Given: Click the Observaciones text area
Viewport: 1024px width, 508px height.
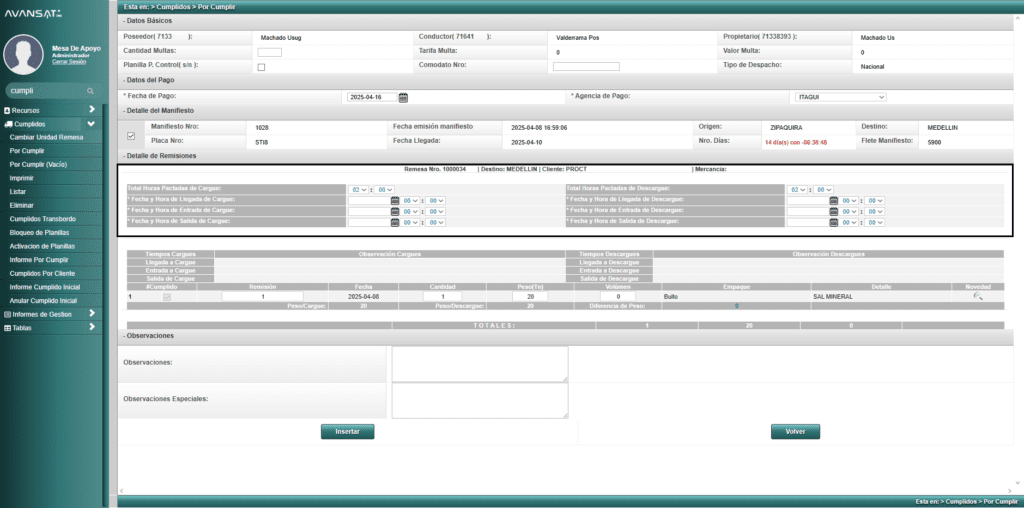Looking at the screenshot, I should 480,364.
